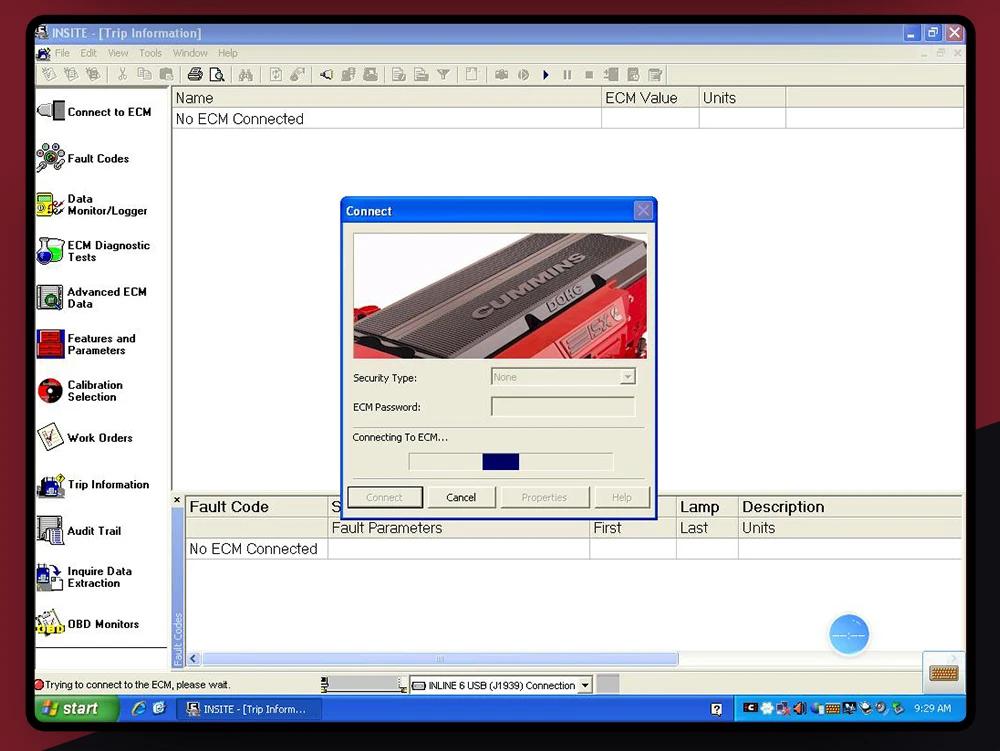Open the OBD Monitors icon
Viewport: 1000px width, 751px height.
pyautogui.click(x=50, y=623)
